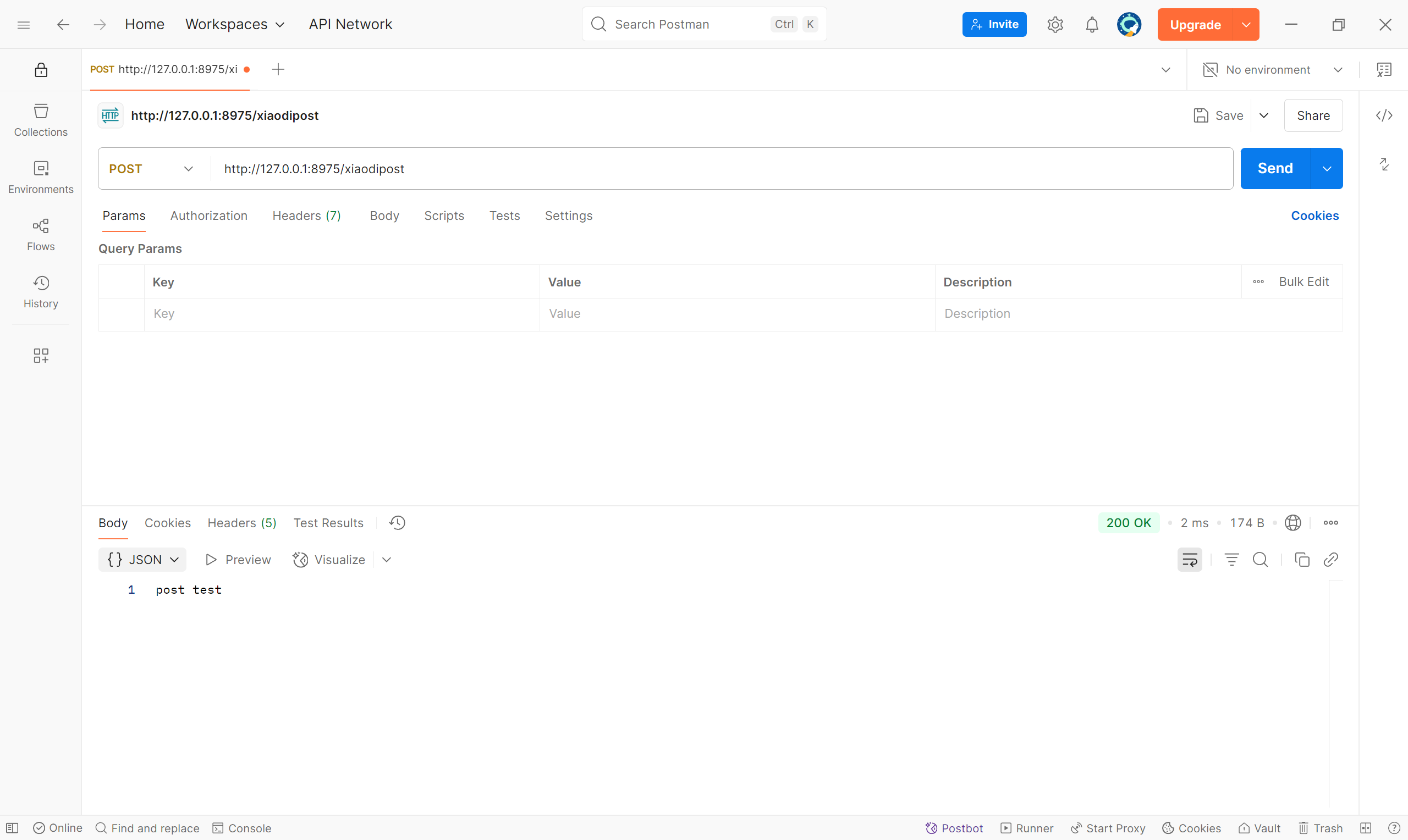Open the Environments sidebar panel
The height and width of the screenshot is (840, 1408).
point(40,176)
